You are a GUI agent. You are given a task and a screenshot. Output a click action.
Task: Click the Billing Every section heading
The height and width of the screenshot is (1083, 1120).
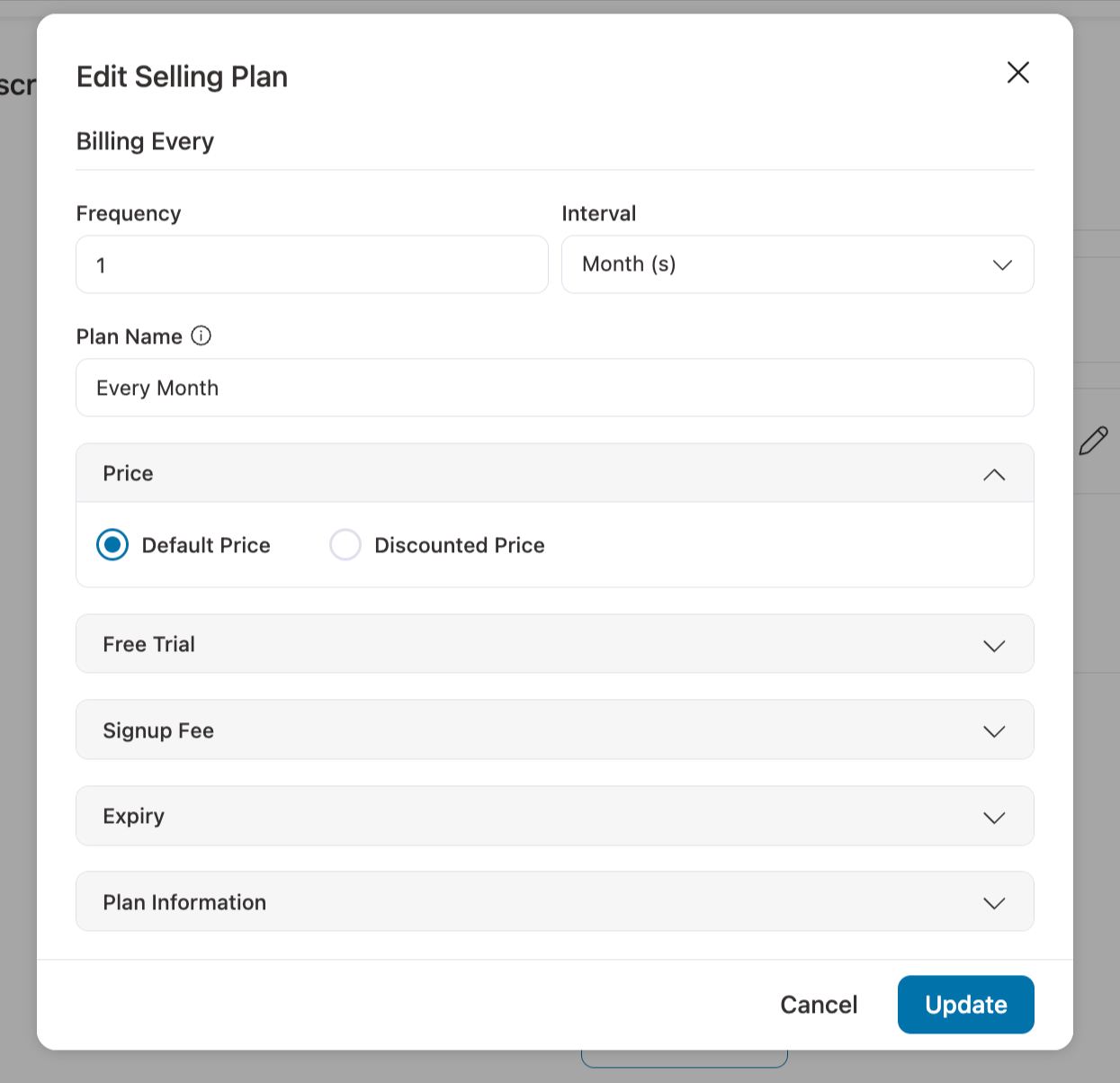pos(146,141)
